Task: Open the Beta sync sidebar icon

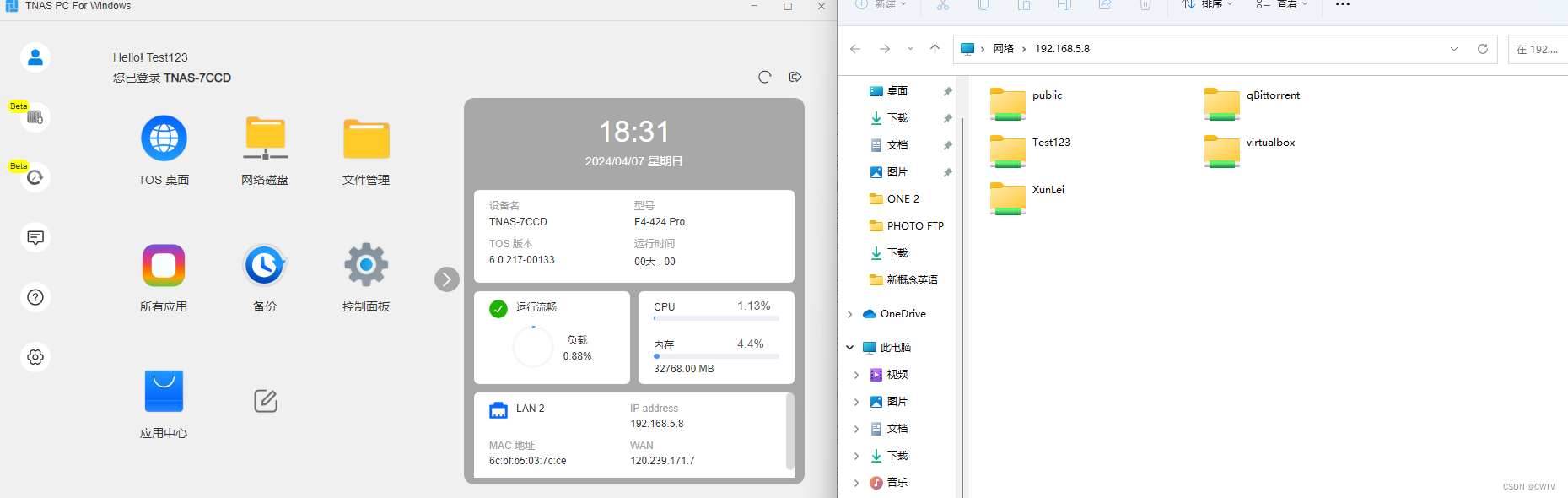Action: coord(35,177)
